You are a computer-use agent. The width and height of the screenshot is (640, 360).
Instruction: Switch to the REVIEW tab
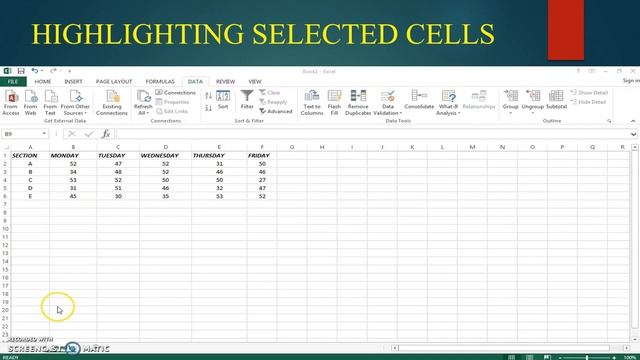(x=225, y=82)
